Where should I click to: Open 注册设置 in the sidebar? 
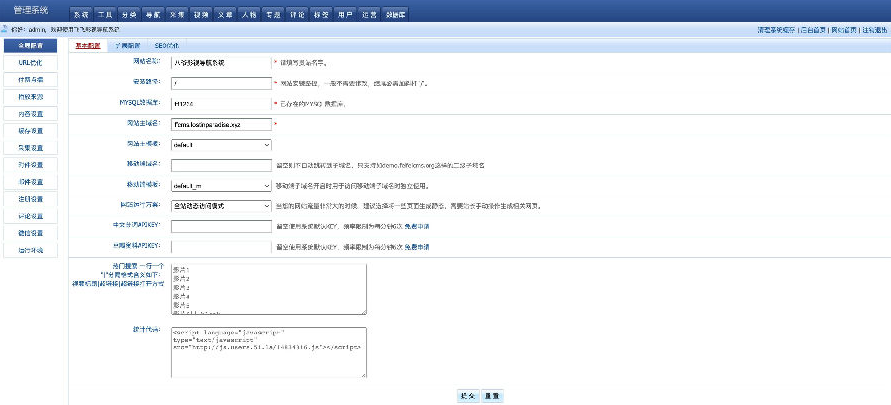(x=31, y=199)
